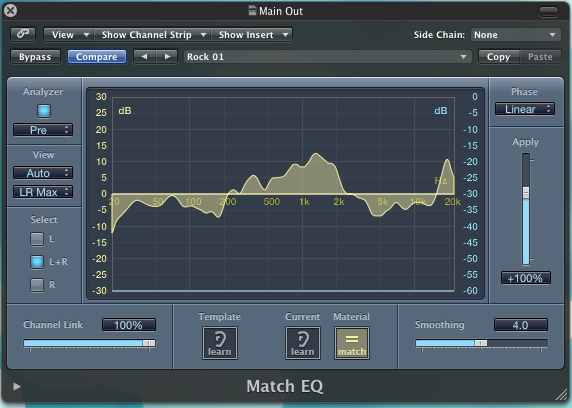This screenshot has height=408, width=572.
Task: Open the Side Chain None dropdown
Action: (515, 35)
